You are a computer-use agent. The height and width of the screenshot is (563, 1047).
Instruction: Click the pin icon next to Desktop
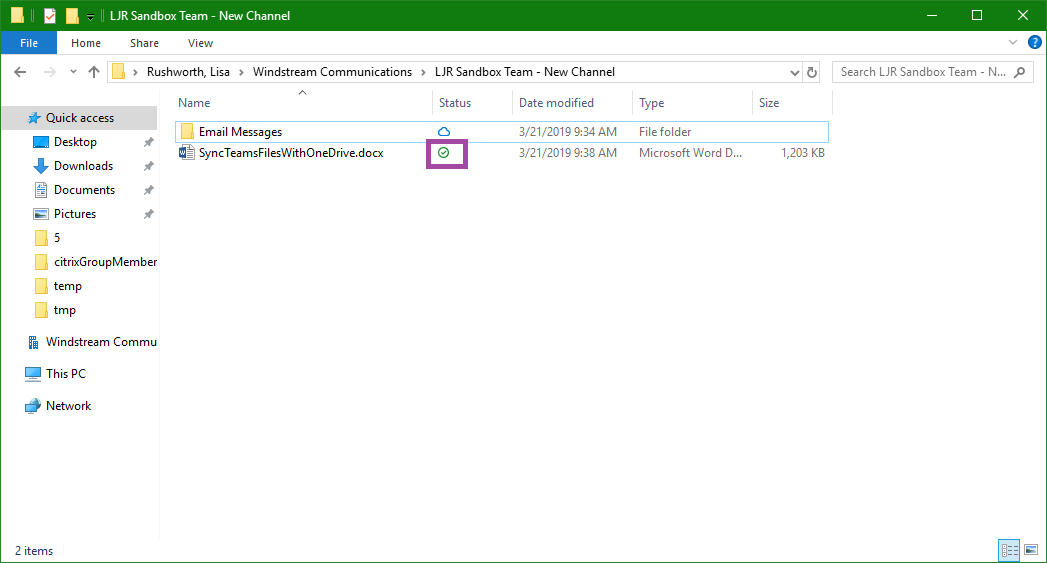click(148, 142)
